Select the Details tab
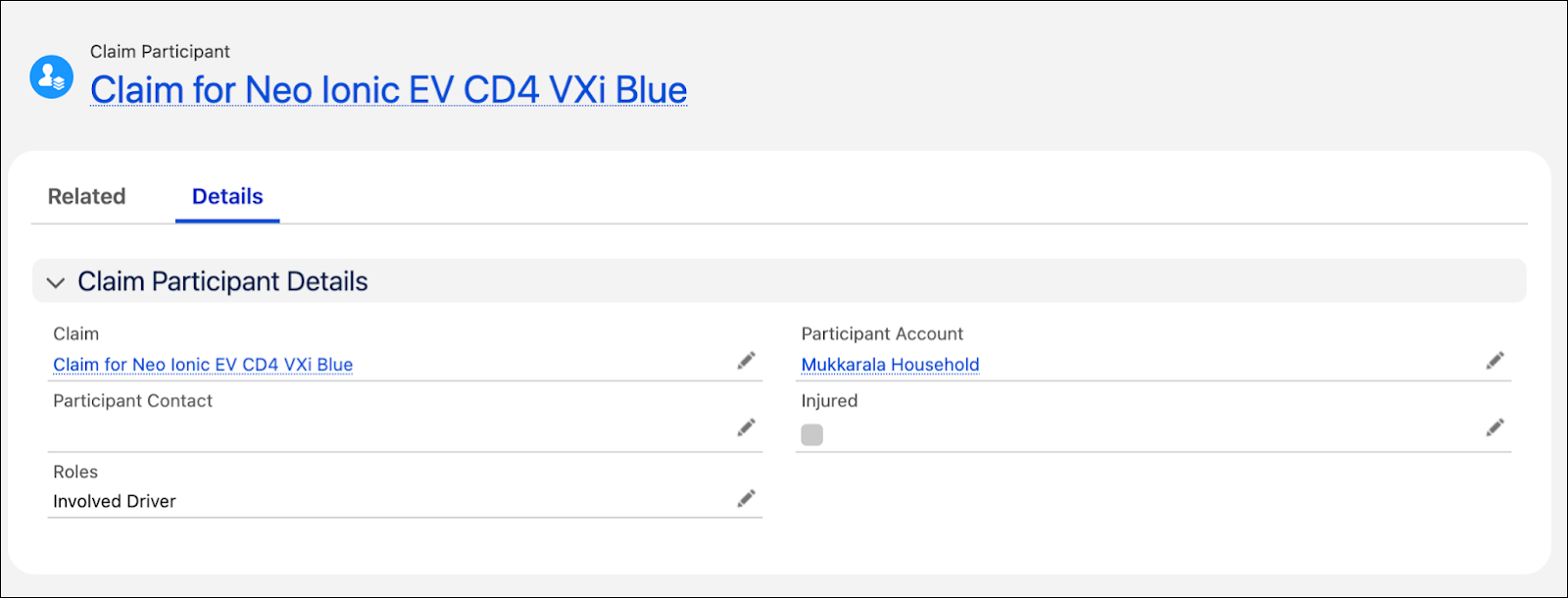The height and width of the screenshot is (598, 1568). tap(226, 196)
